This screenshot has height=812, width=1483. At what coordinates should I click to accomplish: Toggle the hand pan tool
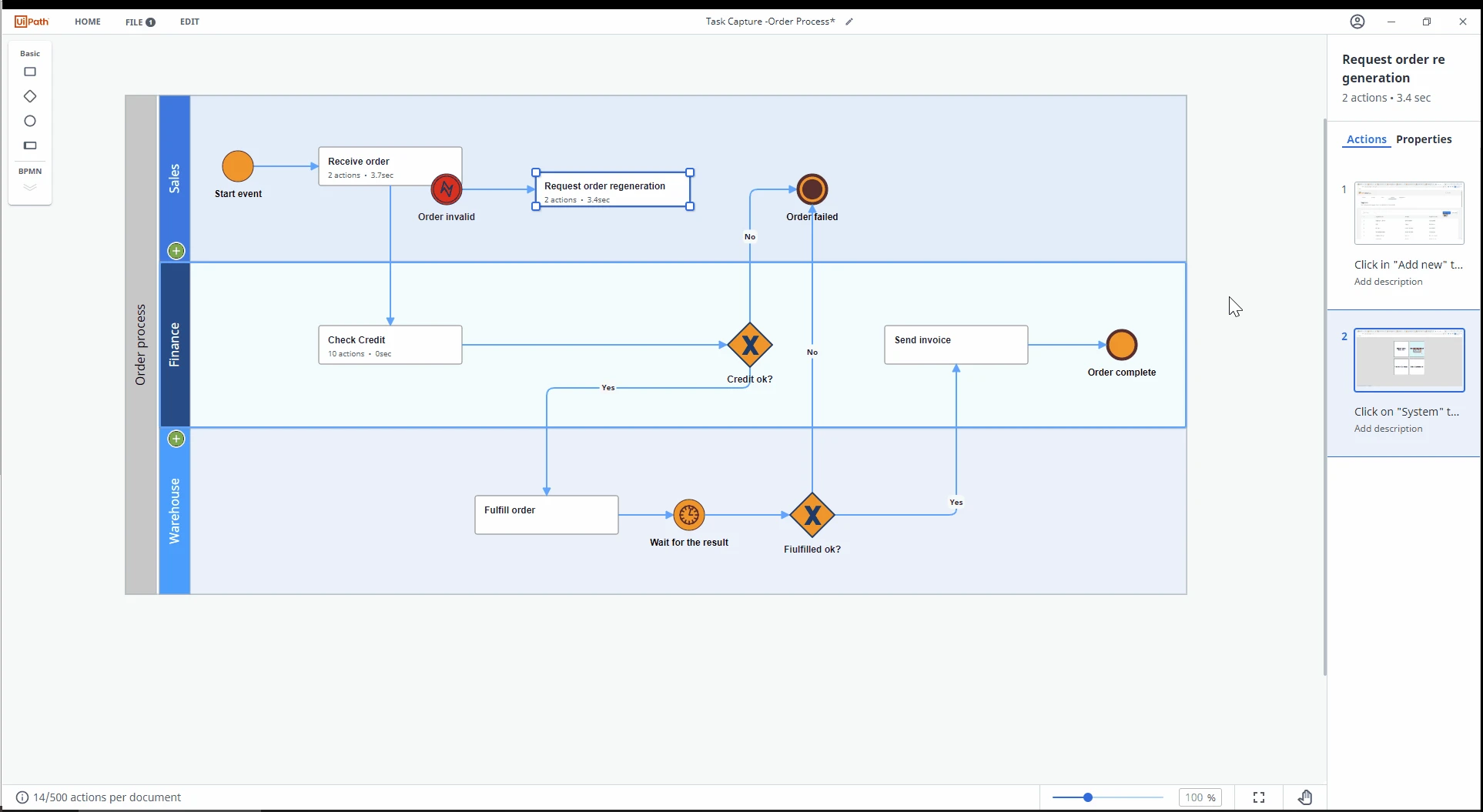[1305, 797]
